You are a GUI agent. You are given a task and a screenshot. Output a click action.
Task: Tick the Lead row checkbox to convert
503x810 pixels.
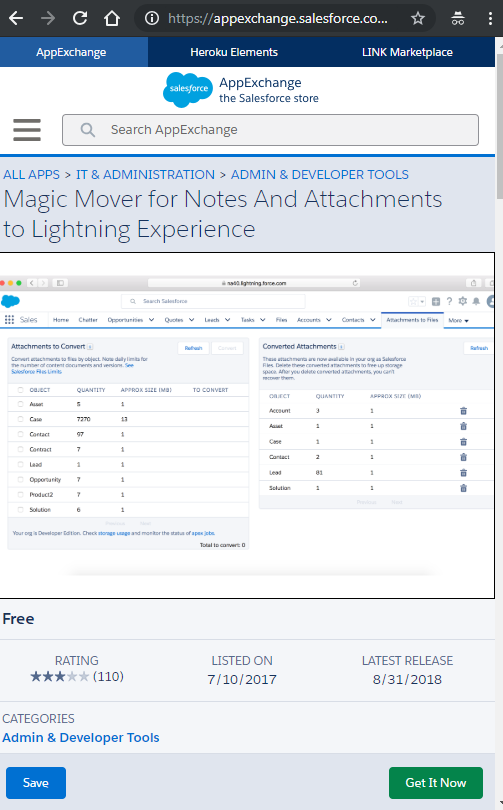tap(21, 464)
